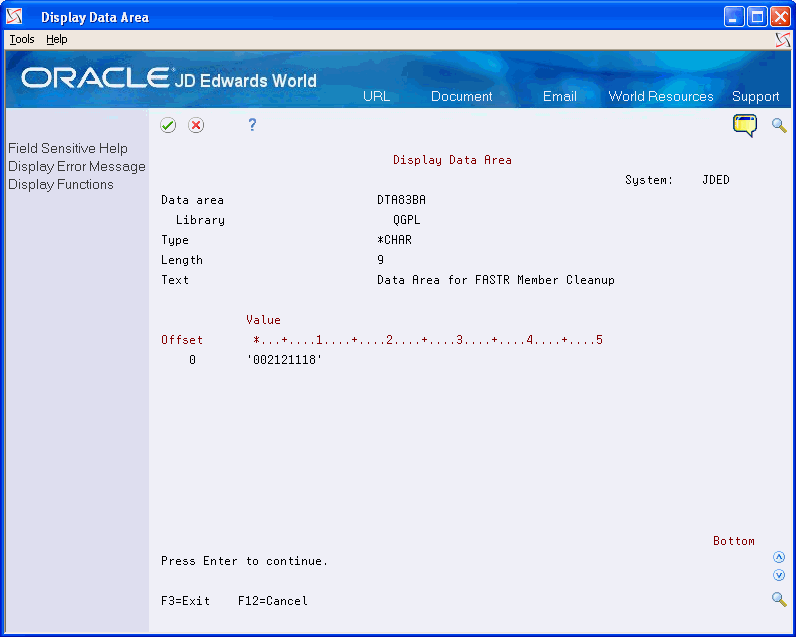The height and width of the screenshot is (637, 796).
Task: Click the title bar application icon
Action: [14, 17]
